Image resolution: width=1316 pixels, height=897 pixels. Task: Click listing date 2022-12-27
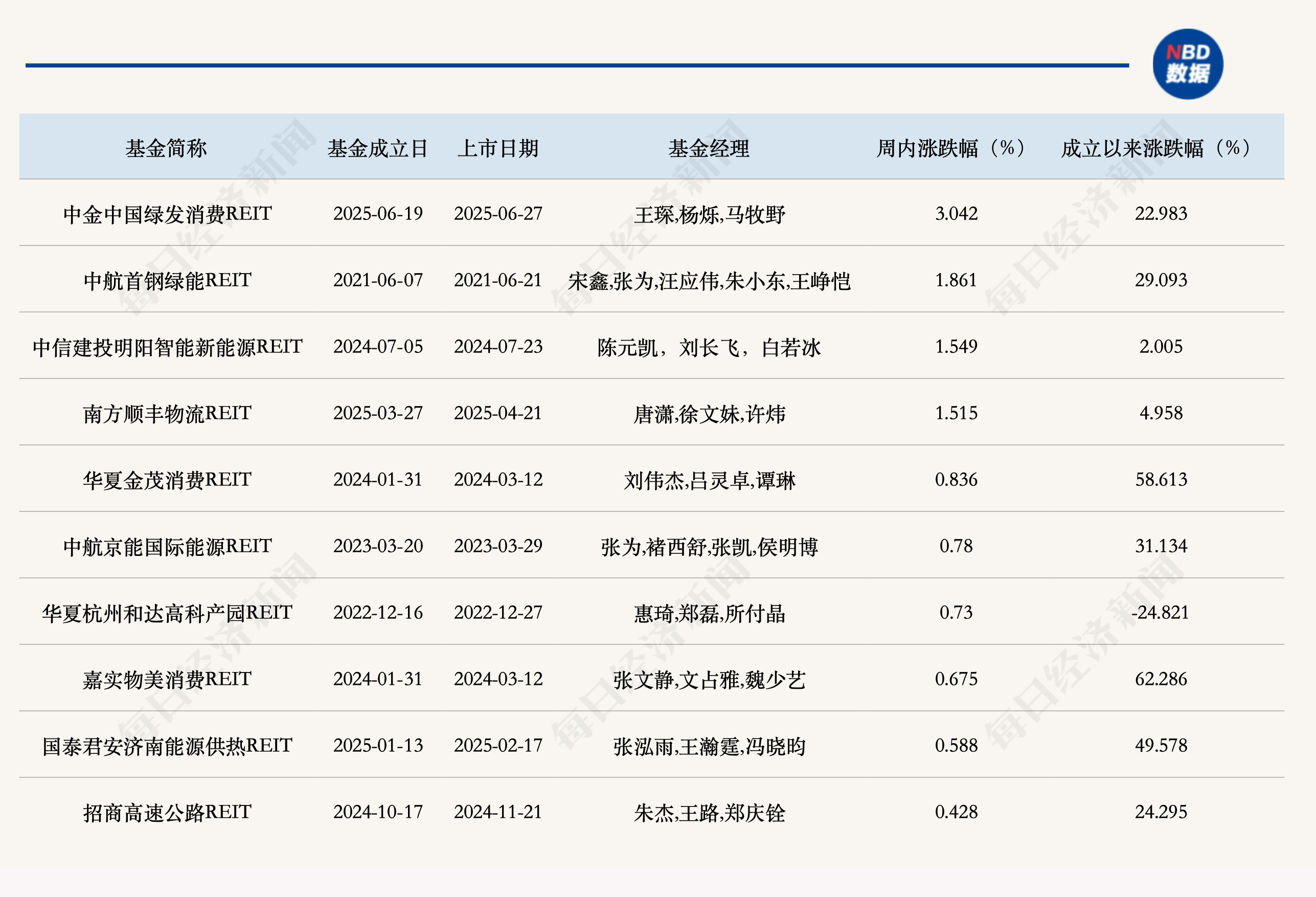click(x=498, y=612)
